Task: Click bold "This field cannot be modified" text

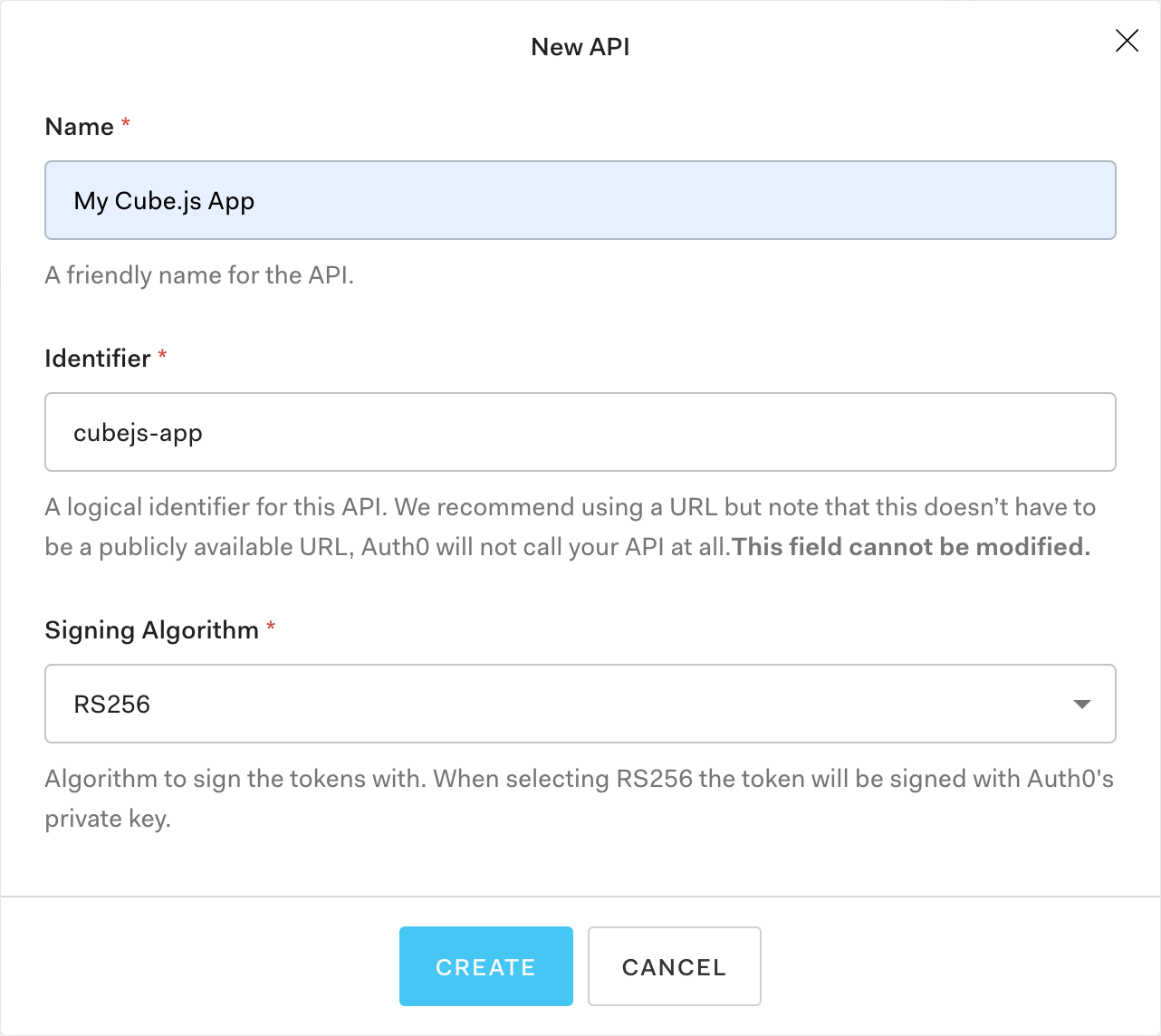Action: point(911,547)
